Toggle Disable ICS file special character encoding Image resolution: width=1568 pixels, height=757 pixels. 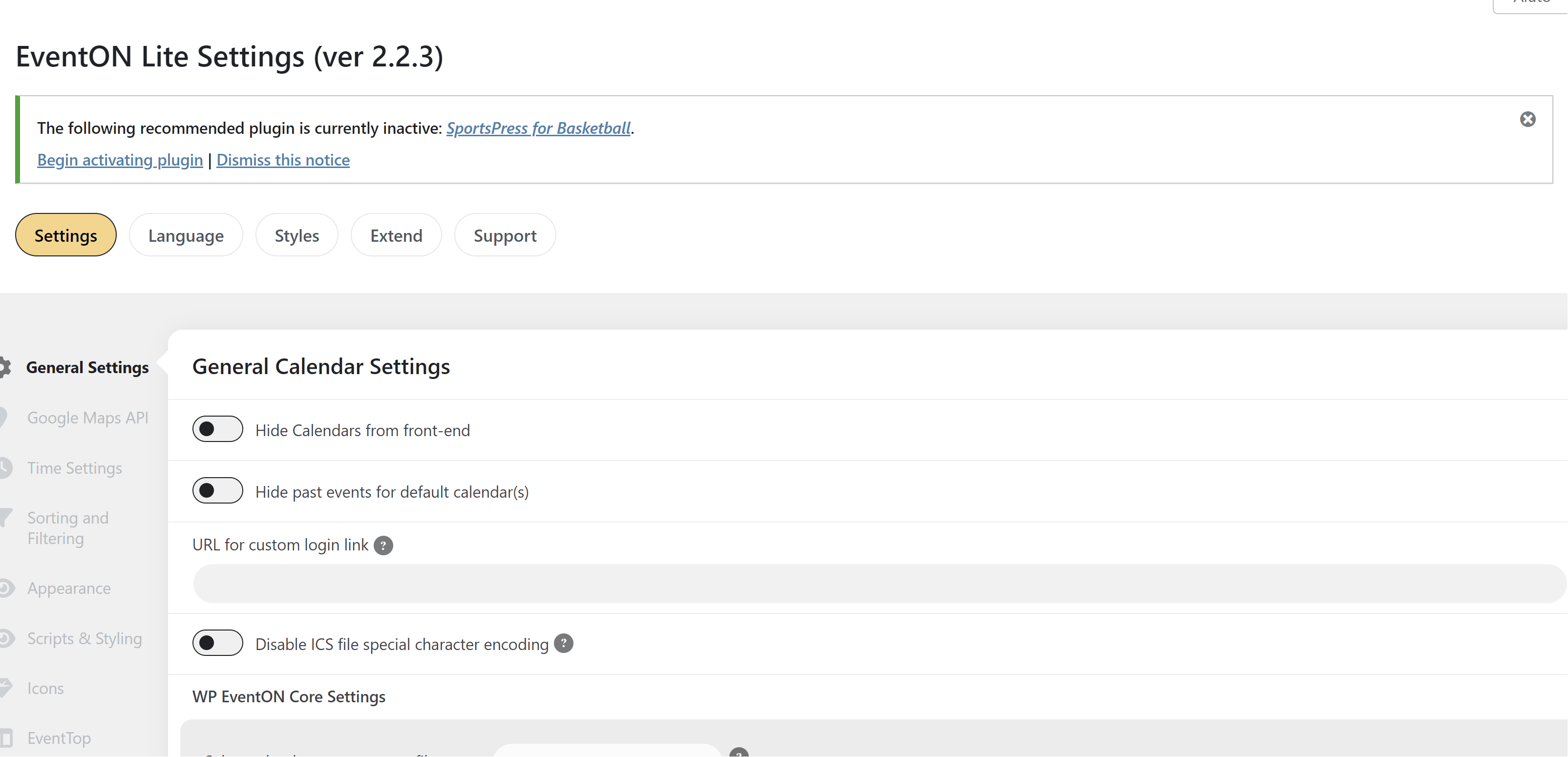pyautogui.click(x=217, y=643)
